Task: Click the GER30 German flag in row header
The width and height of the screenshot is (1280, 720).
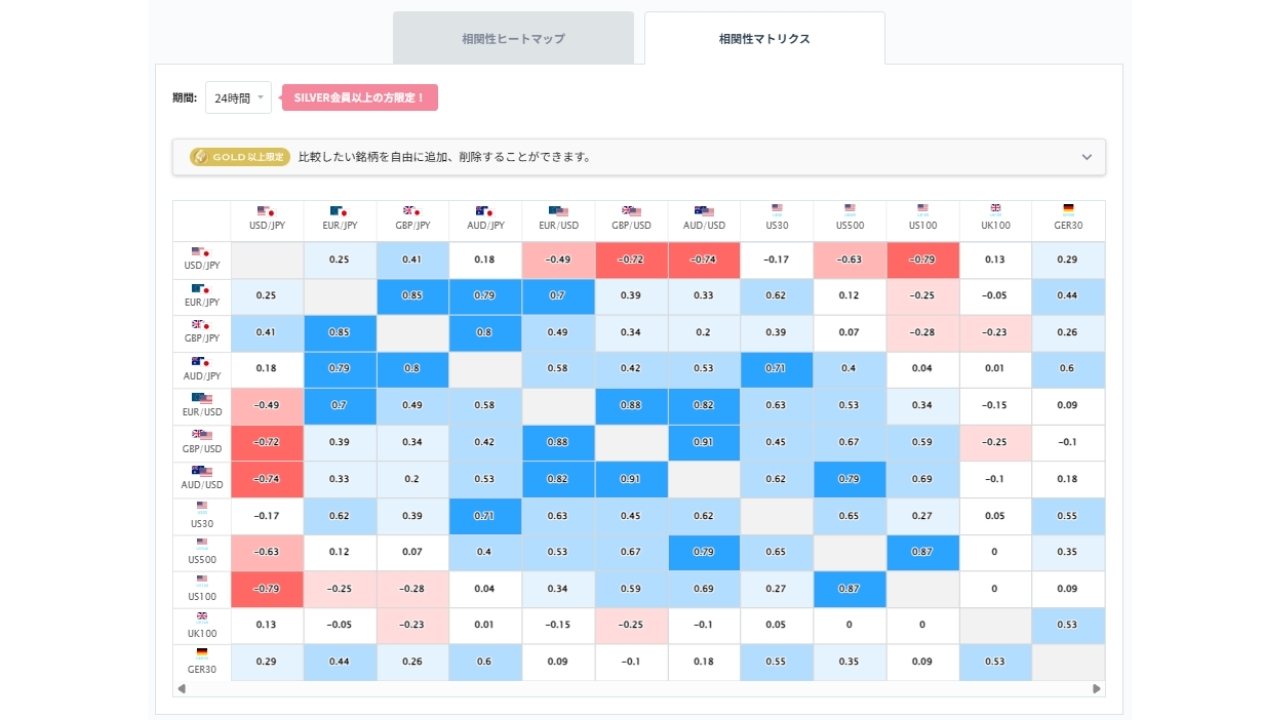Action: pos(202,654)
